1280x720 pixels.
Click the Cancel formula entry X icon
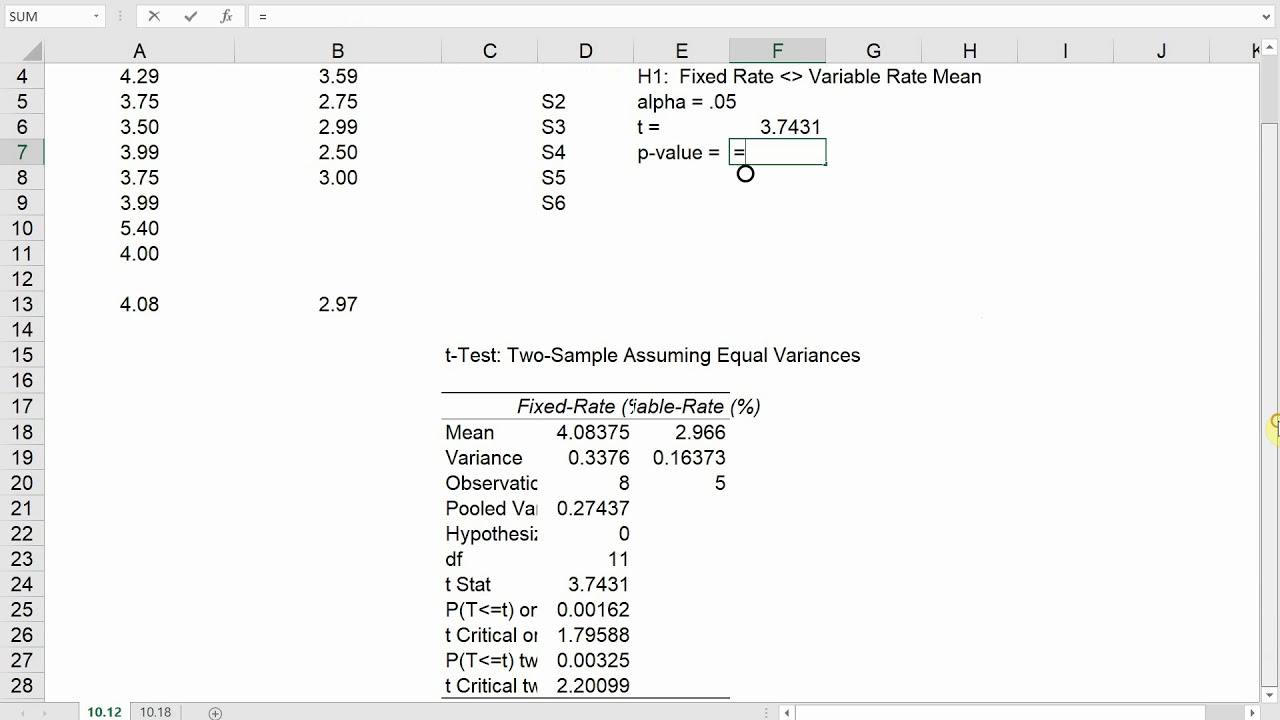[x=154, y=16]
